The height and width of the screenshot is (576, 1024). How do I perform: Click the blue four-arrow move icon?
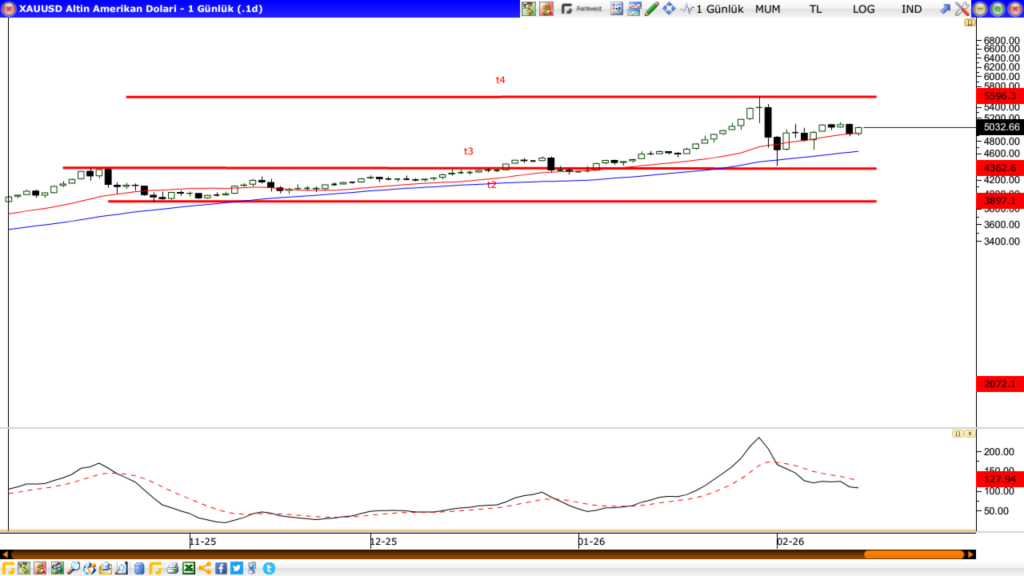pos(668,9)
